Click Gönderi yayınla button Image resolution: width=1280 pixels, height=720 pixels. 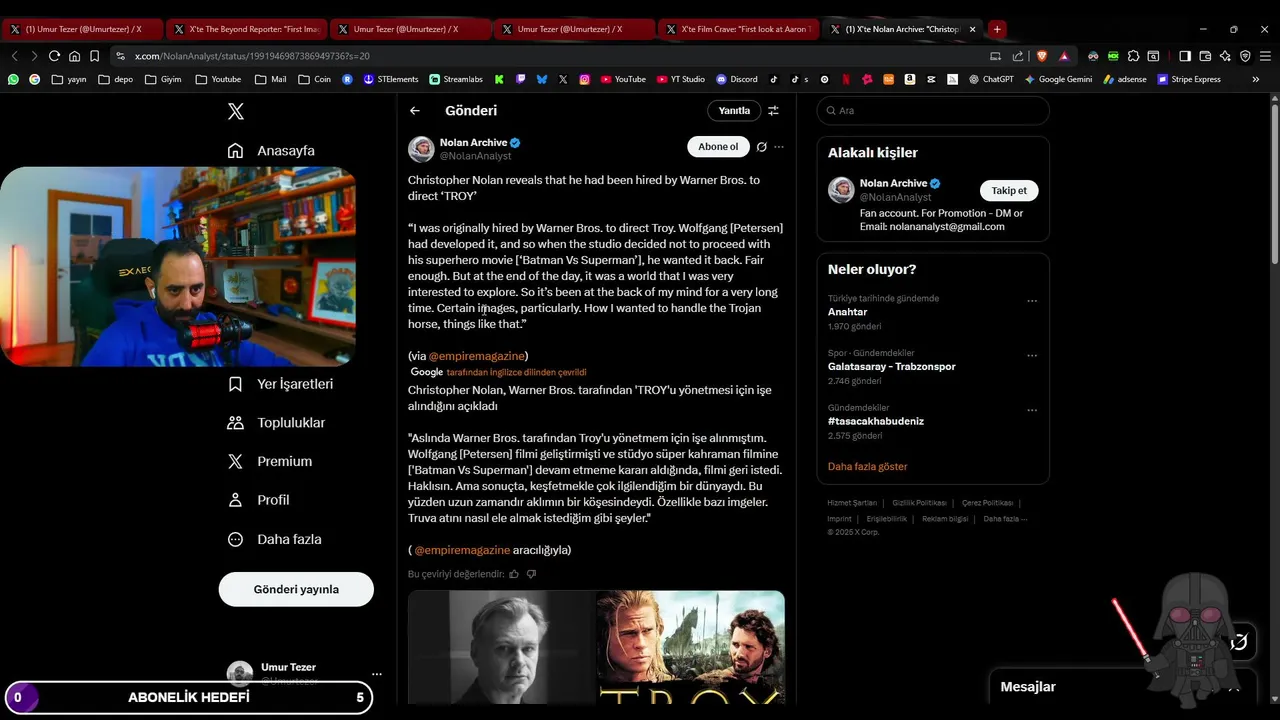296,589
